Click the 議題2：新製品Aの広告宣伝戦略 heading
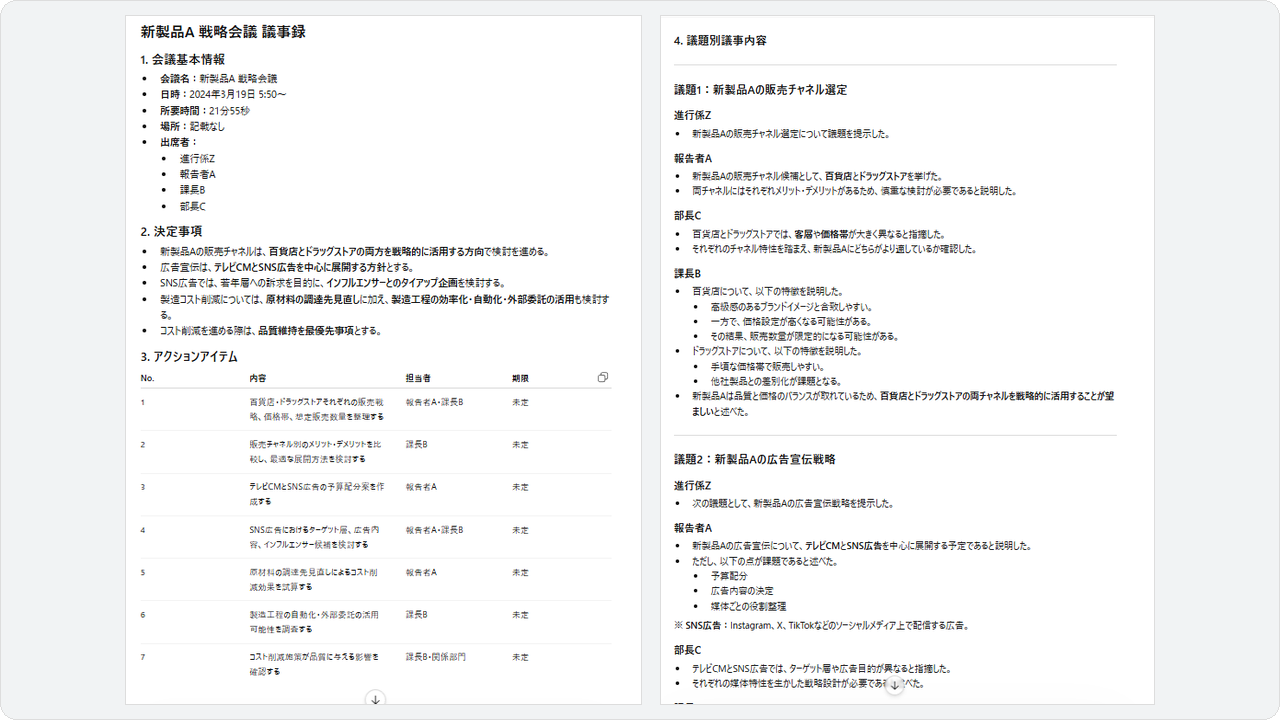This screenshot has width=1280, height=720. click(755, 459)
